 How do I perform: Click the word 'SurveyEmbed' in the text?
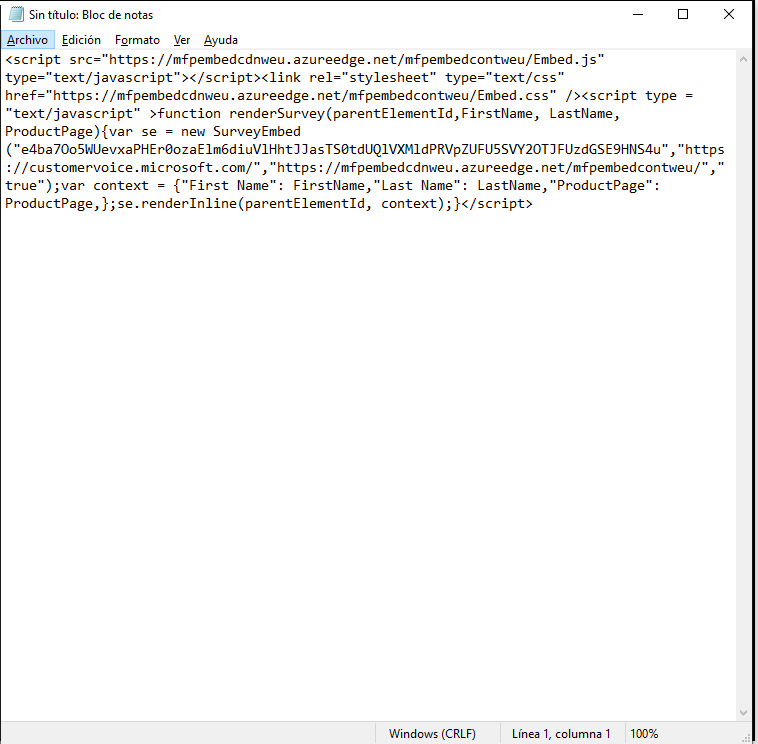click(x=257, y=131)
